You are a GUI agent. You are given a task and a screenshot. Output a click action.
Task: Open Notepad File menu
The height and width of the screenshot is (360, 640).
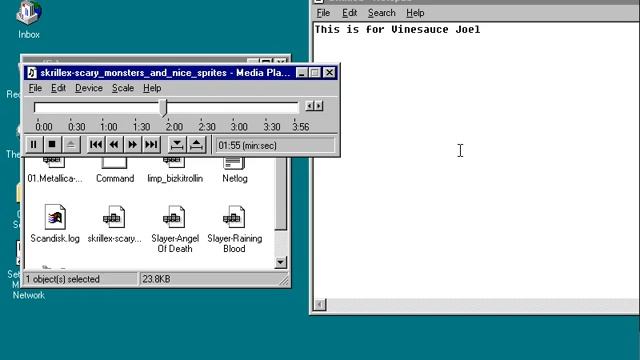pyautogui.click(x=323, y=13)
